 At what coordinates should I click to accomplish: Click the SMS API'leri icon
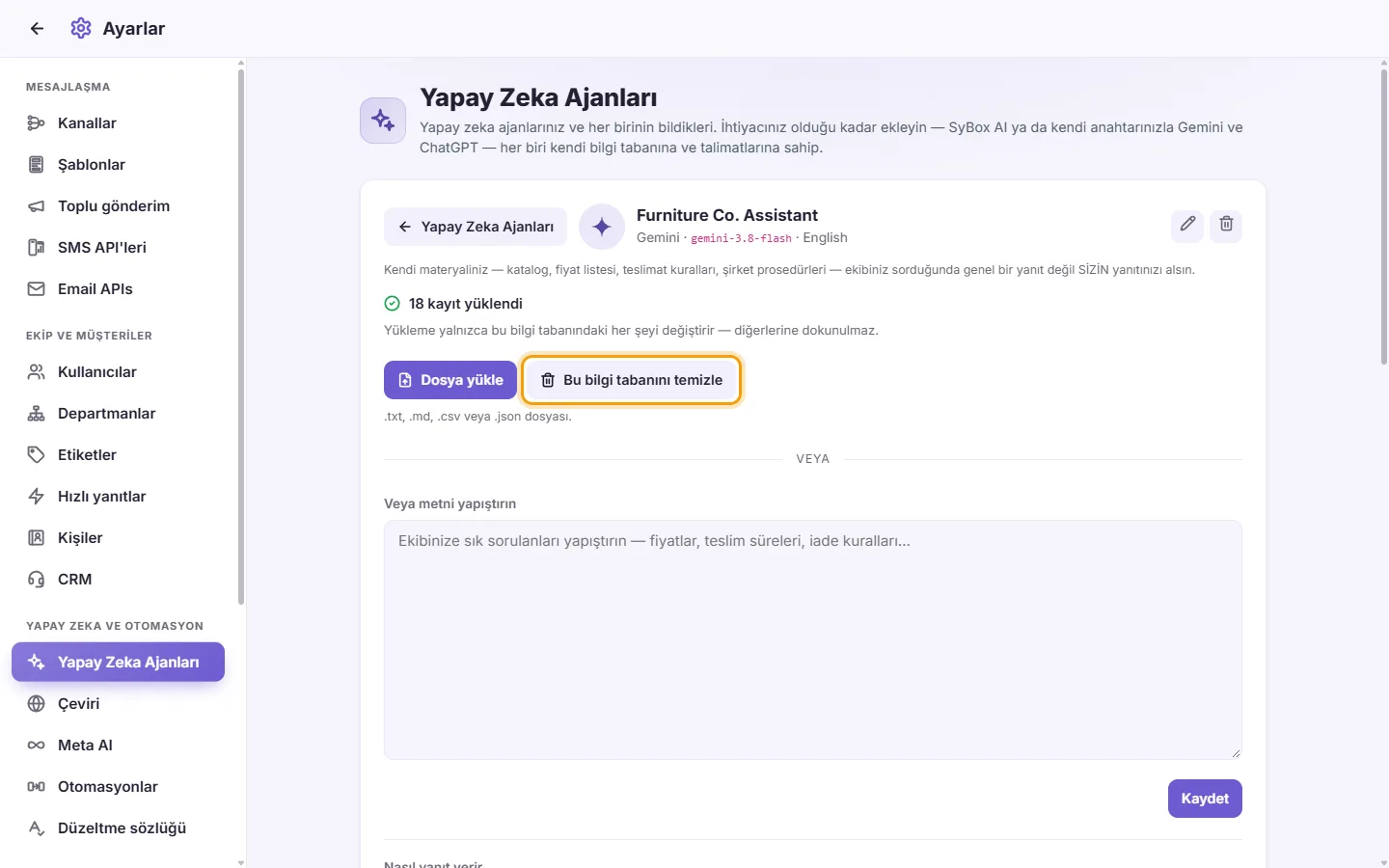(37, 248)
